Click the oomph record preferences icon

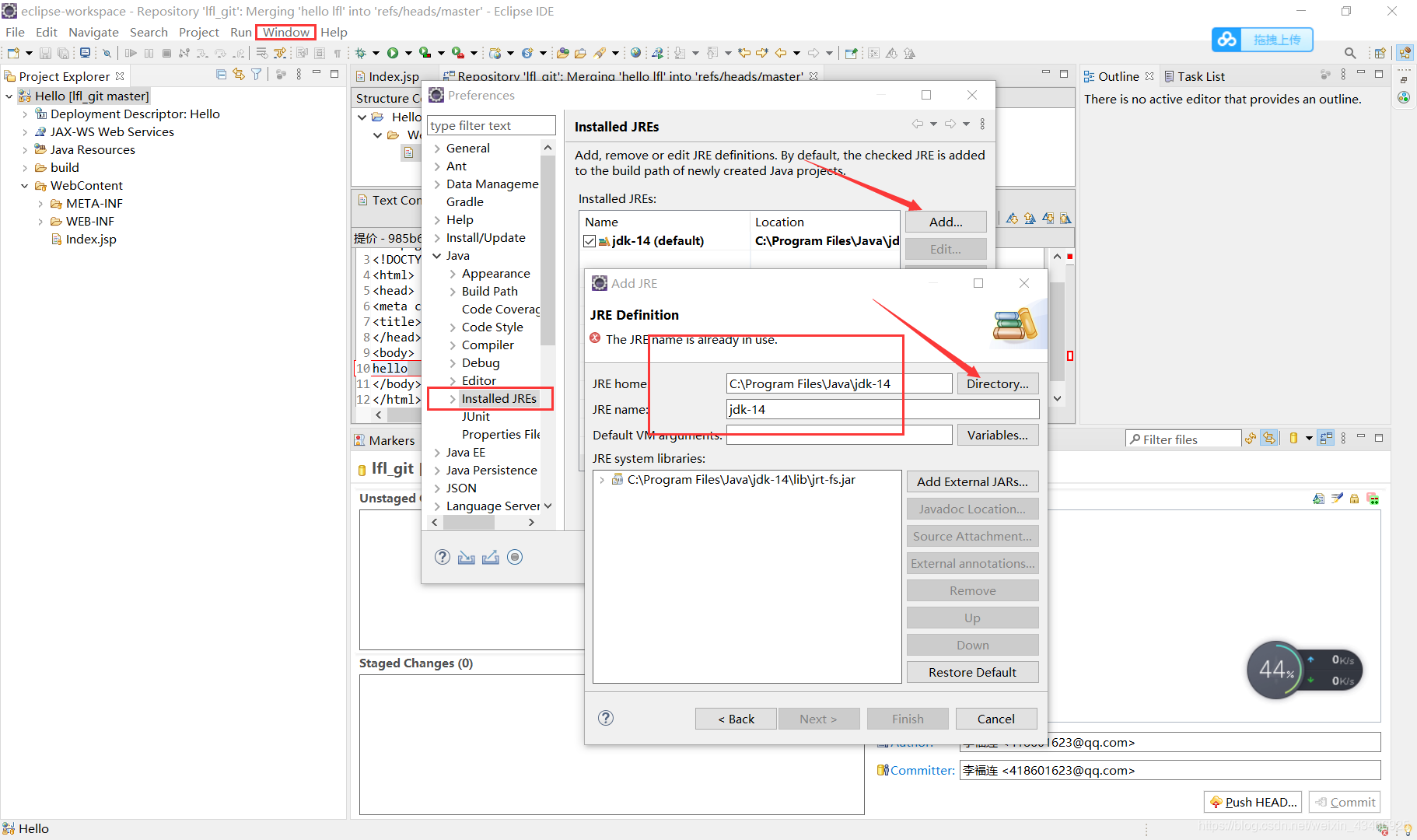515,557
